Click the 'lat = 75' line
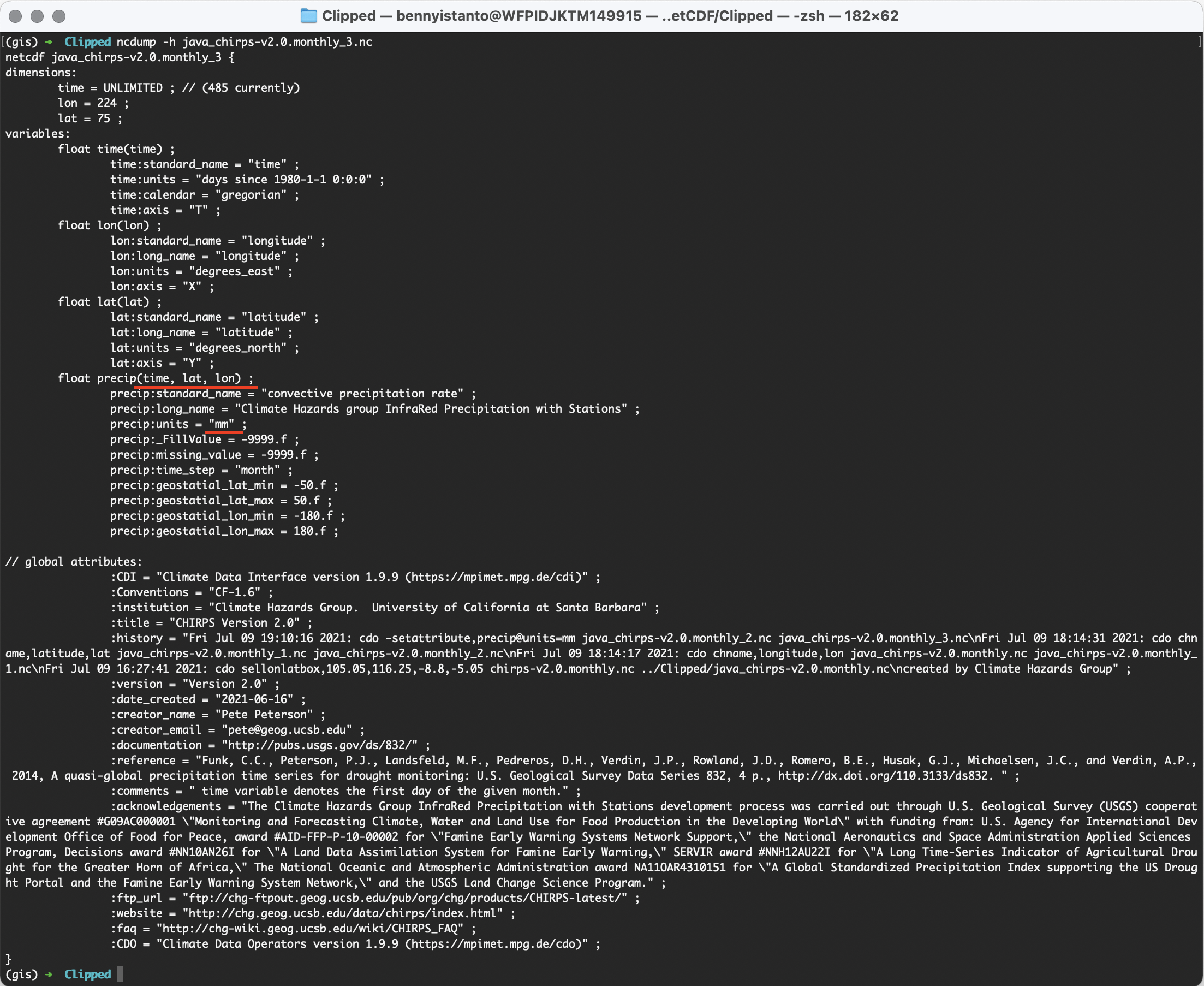1204x986 pixels. point(90,118)
